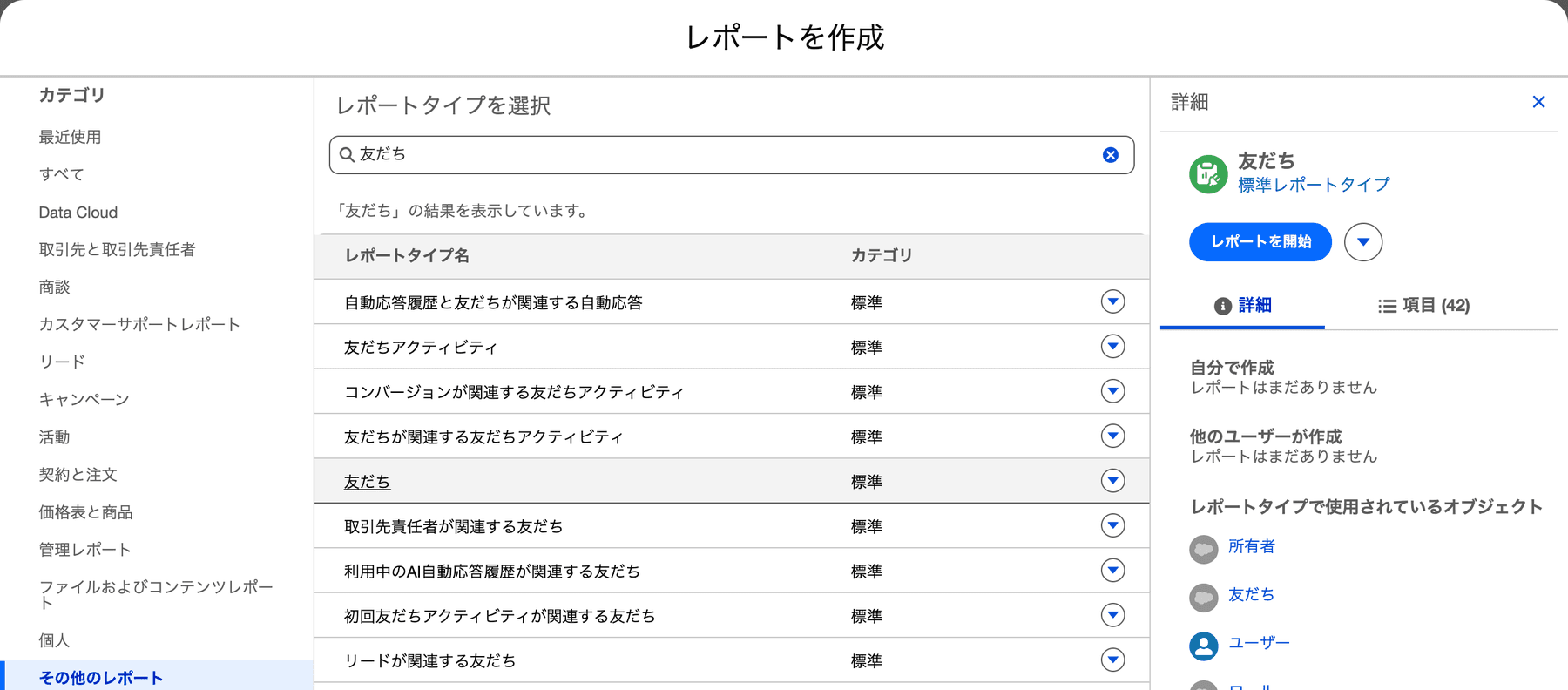Click the レポートを開始 button
1568x690 pixels.
(x=1260, y=242)
